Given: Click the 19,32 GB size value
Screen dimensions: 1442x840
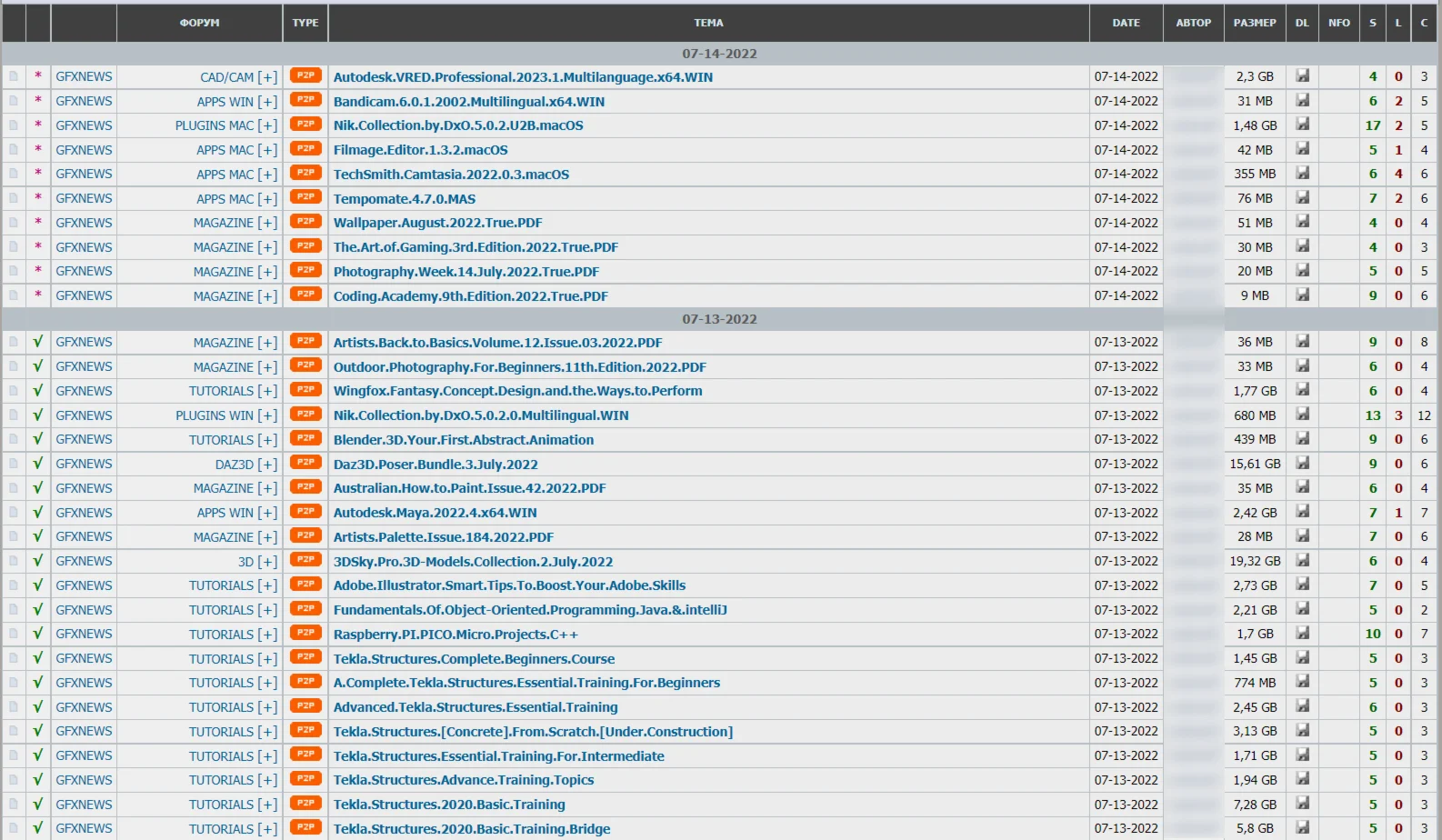Looking at the screenshot, I should [1255, 561].
